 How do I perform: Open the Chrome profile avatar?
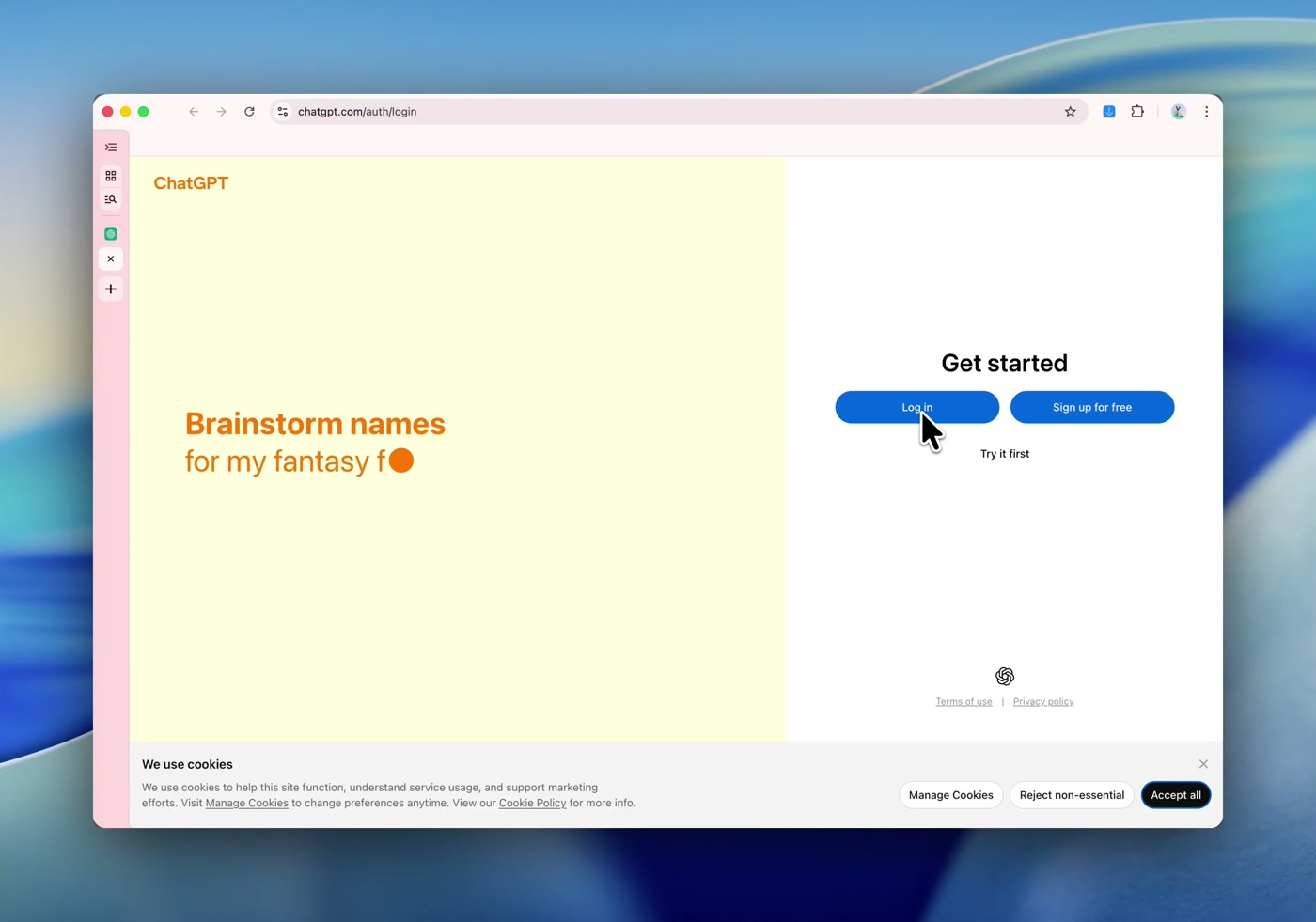(1178, 112)
